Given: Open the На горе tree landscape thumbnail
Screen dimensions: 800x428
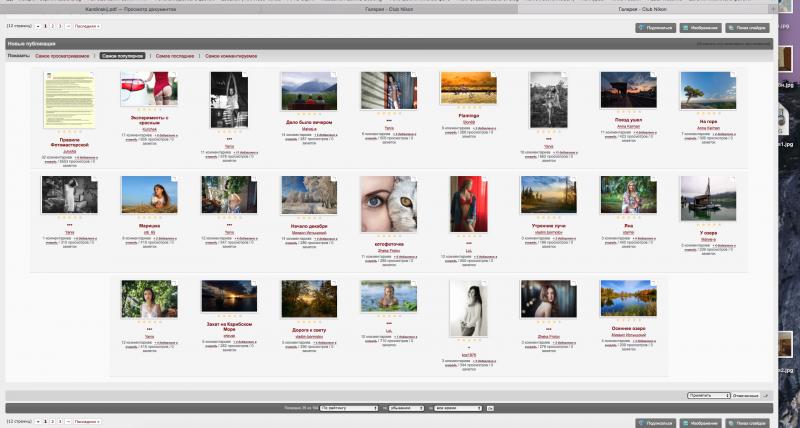Looking at the screenshot, I should [708, 90].
